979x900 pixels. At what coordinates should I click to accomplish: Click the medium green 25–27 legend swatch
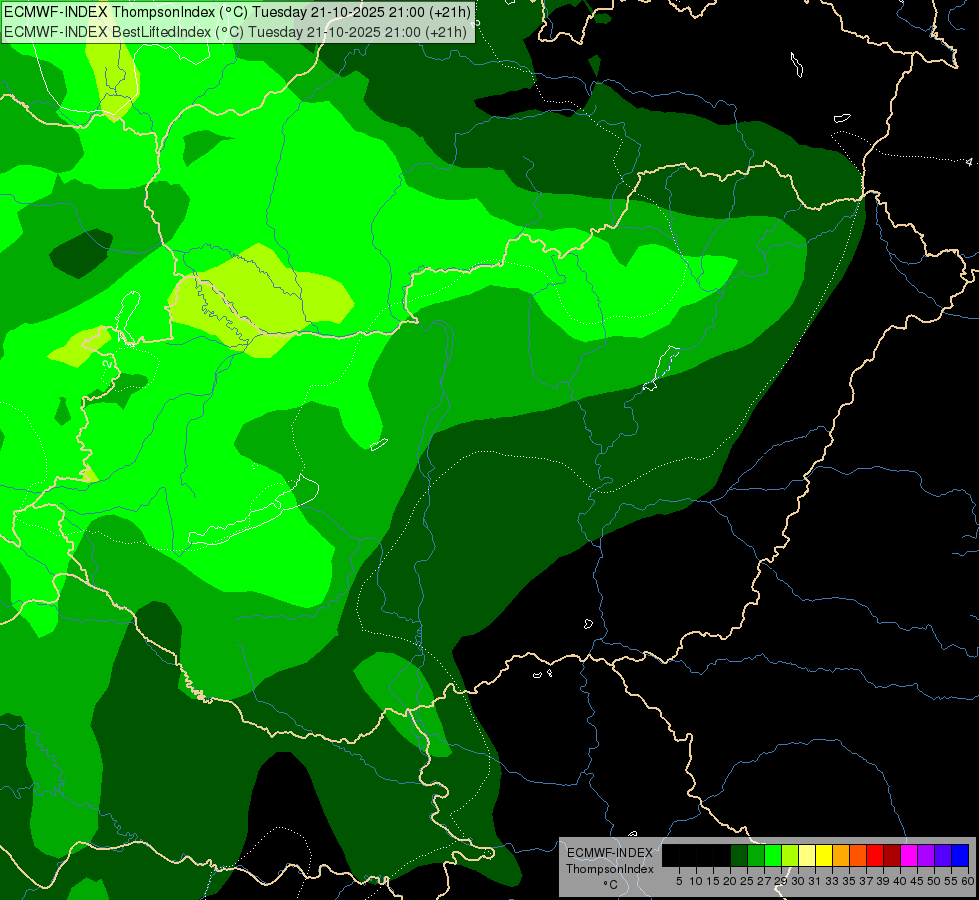tap(755, 856)
